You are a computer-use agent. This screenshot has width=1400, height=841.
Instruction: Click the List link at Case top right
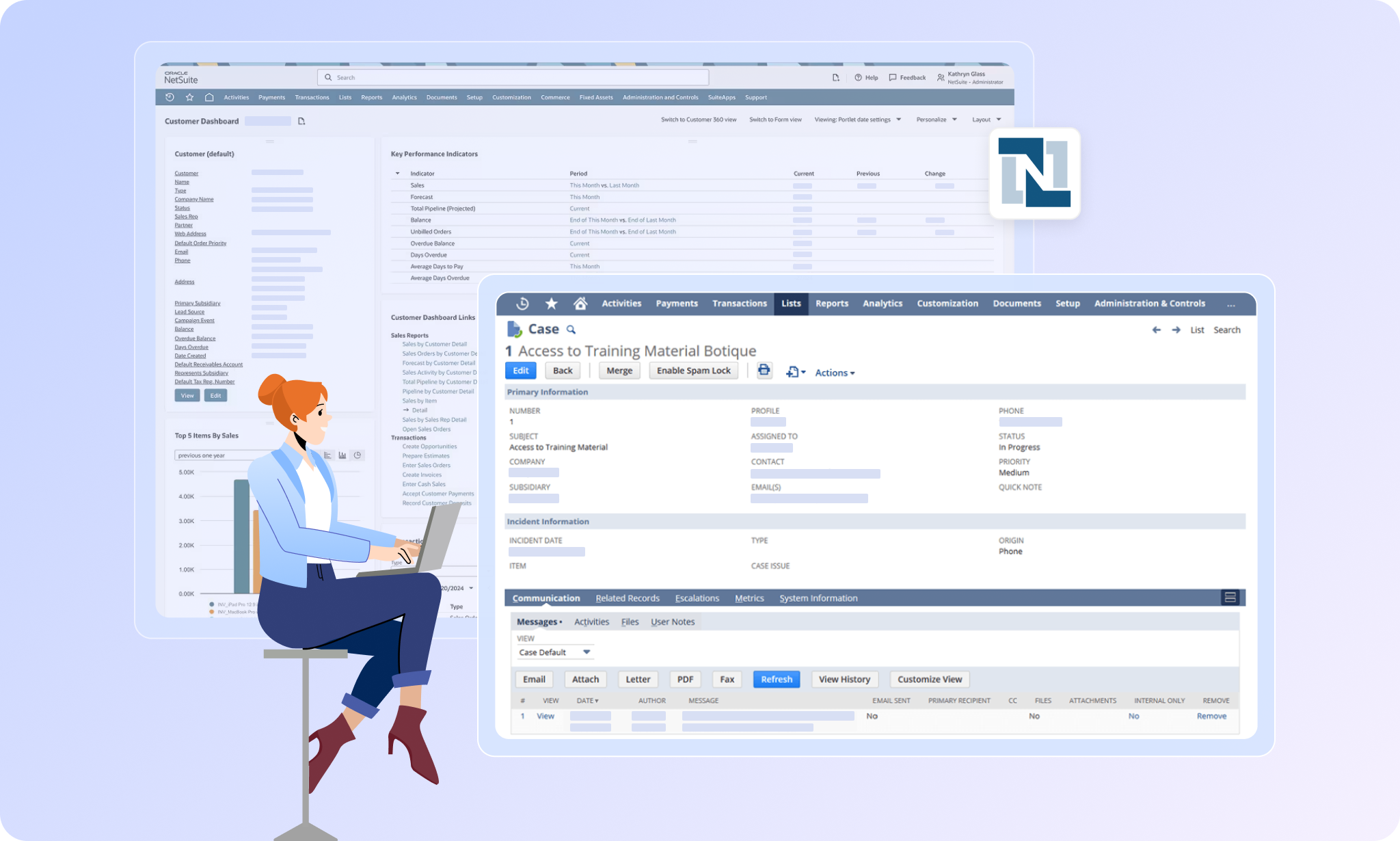[x=1197, y=330]
